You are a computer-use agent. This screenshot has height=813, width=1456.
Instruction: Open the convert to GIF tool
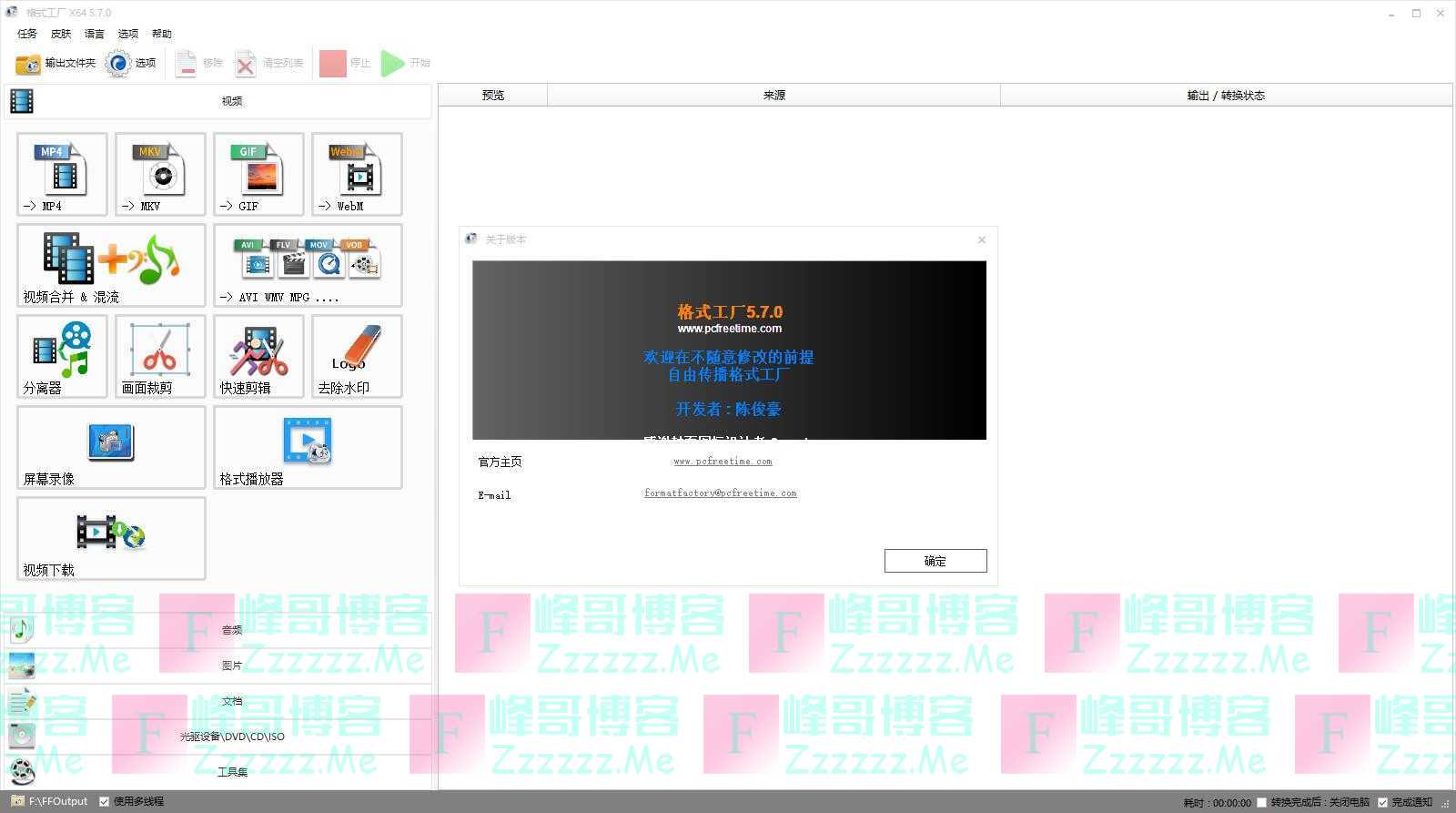click(x=258, y=174)
